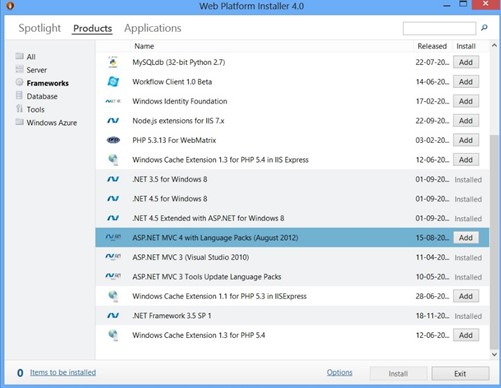Add ASP.NET MVC 4 with Language Packs
Viewport: 501px width, 388px height.
(x=466, y=238)
